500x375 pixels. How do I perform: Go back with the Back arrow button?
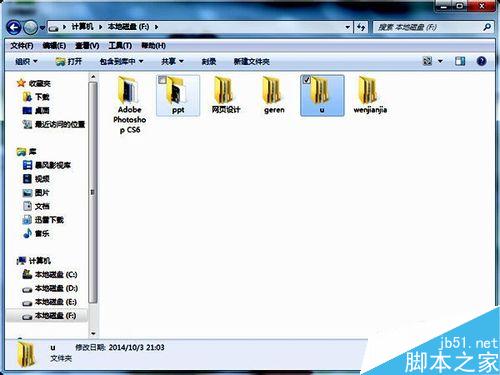coord(14,27)
